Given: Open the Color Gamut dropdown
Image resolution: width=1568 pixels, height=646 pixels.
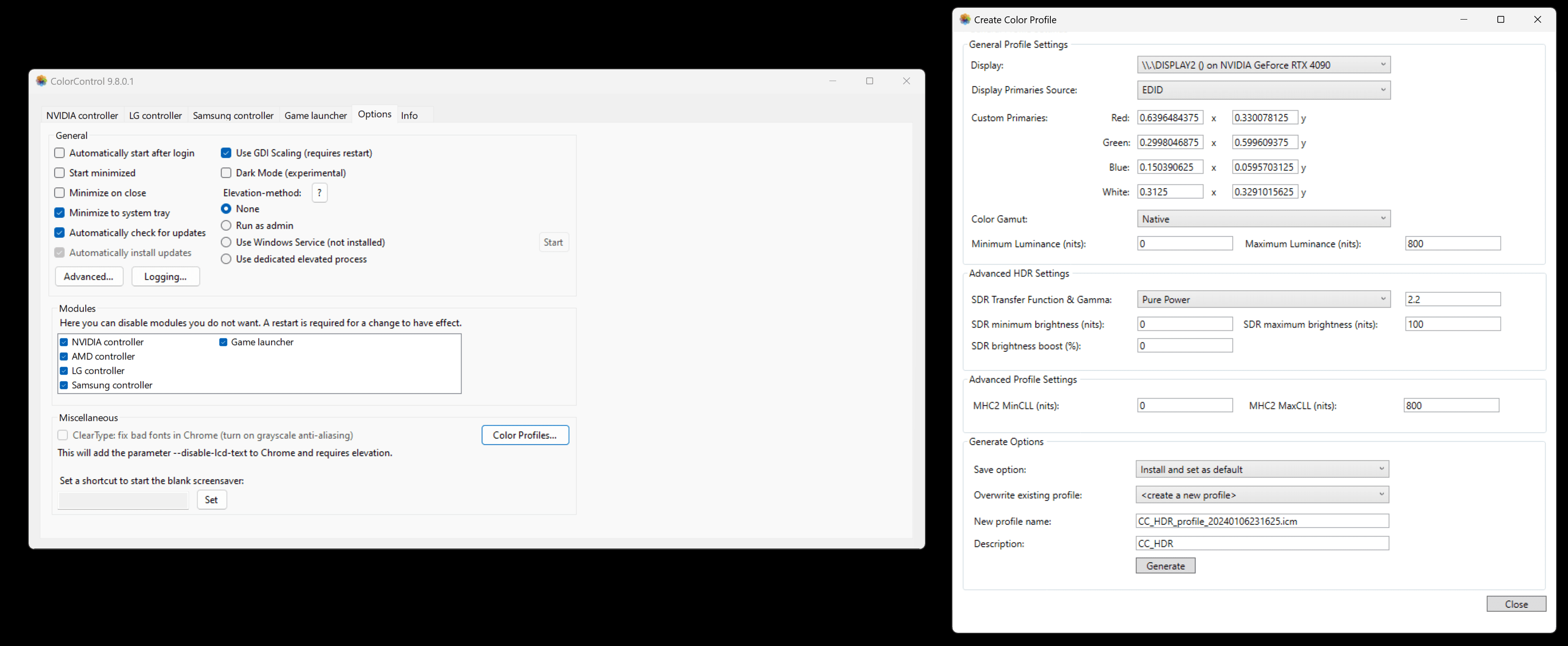Looking at the screenshot, I should coord(1264,219).
